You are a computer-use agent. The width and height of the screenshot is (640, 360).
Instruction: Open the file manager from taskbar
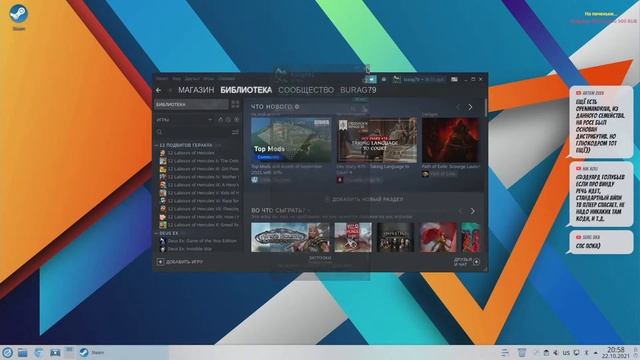[22, 353]
